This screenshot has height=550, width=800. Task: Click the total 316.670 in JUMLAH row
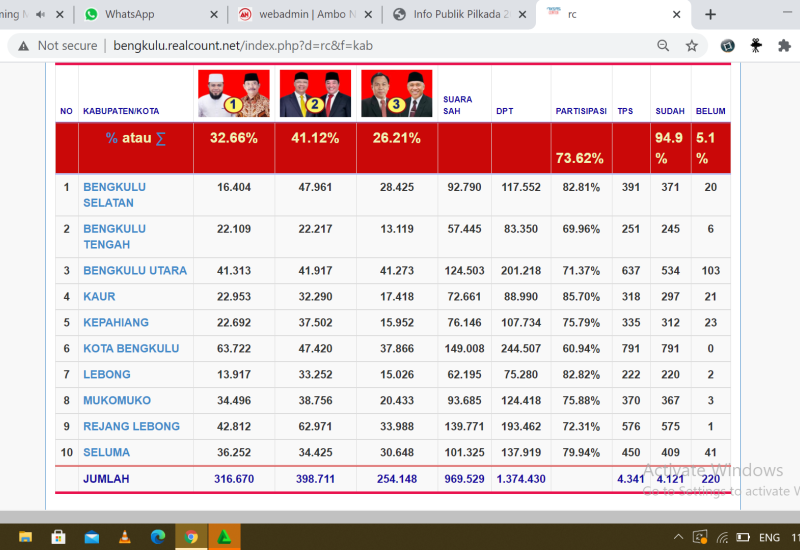click(x=234, y=479)
